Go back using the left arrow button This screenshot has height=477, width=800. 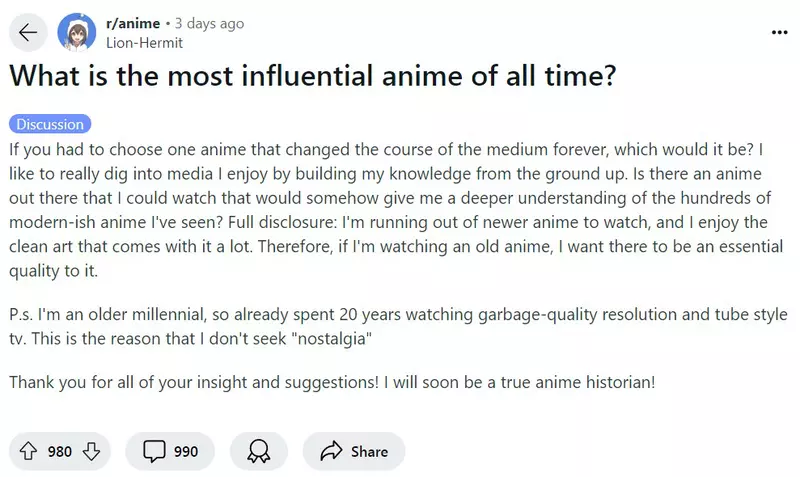tap(28, 32)
